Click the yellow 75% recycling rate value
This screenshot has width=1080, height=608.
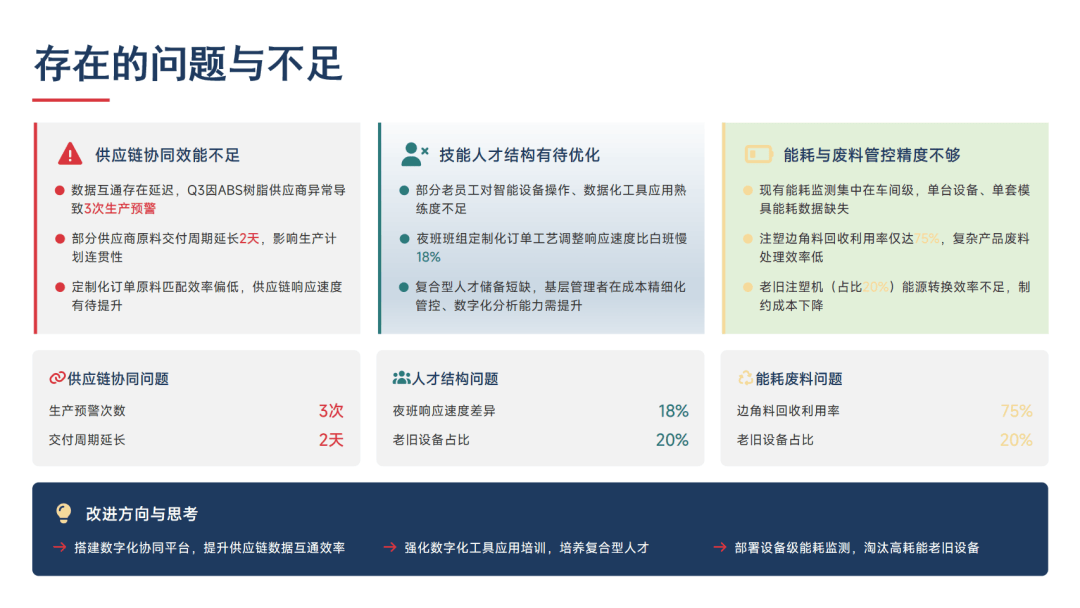pyautogui.click(x=1016, y=411)
